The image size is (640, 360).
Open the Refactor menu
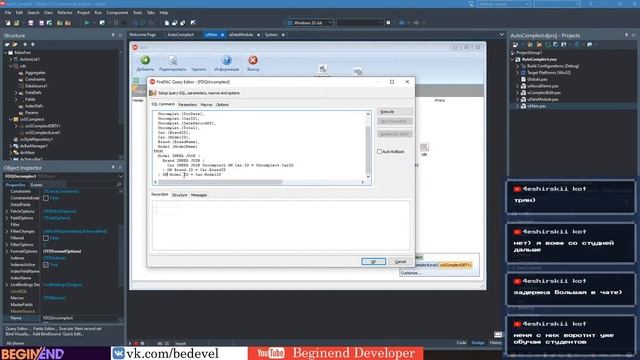pyautogui.click(x=65, y=13)
